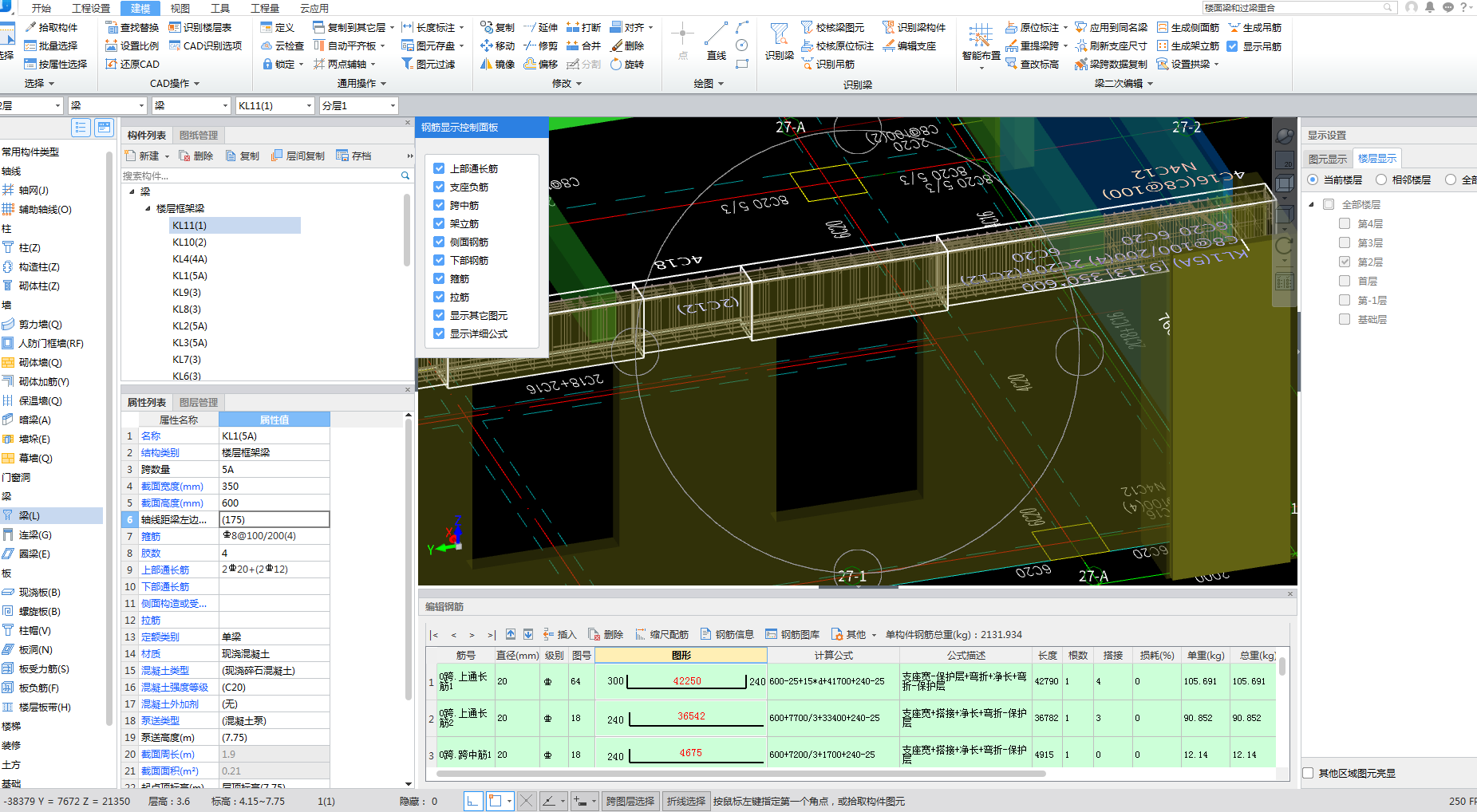1477x812 pixels.
Task: Select the 打断 break tool
Action: (x=583, y=27)
